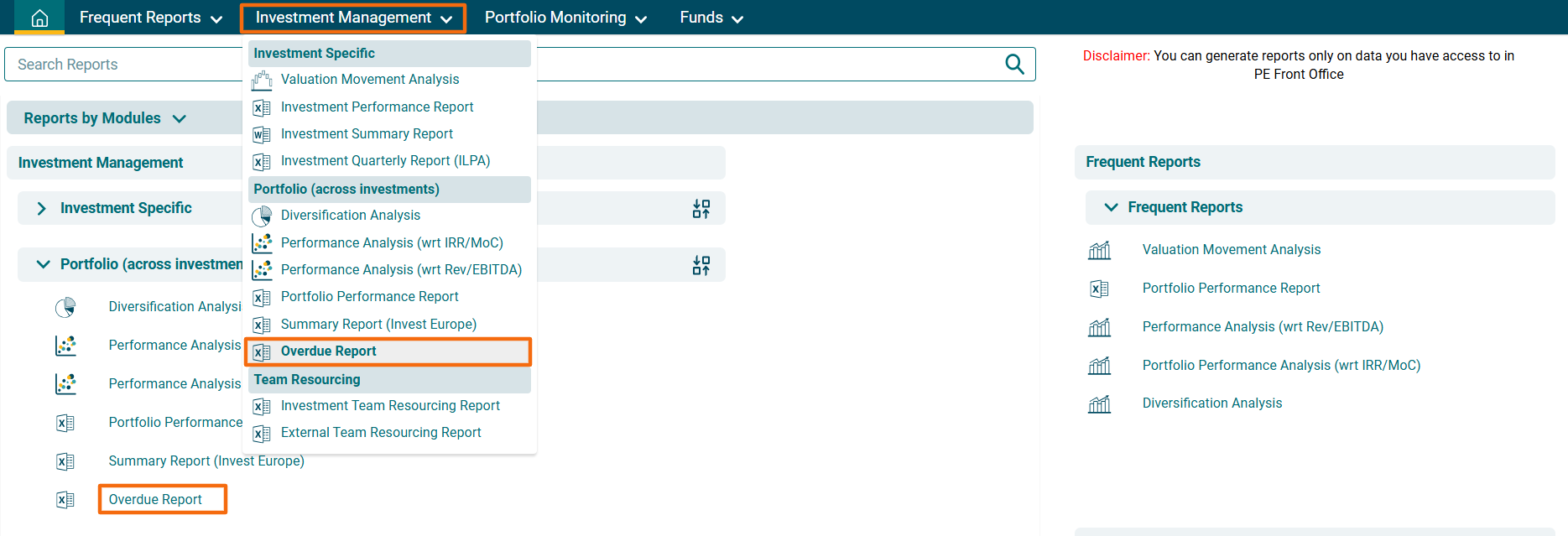The height and width of the screenshot is (536, 1568).
Task: Select Overdue Report from the dropdown menu
Action: point(328,351)
